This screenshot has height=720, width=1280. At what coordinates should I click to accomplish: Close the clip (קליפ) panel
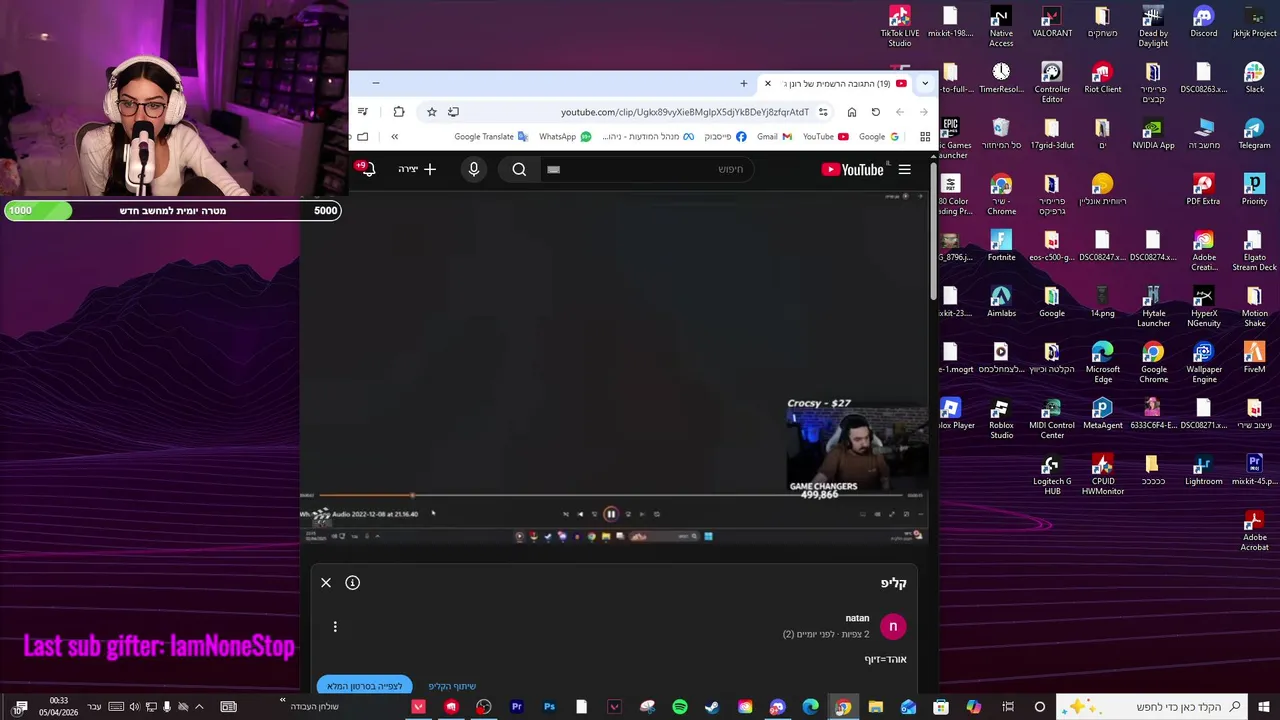click(326, 583)
